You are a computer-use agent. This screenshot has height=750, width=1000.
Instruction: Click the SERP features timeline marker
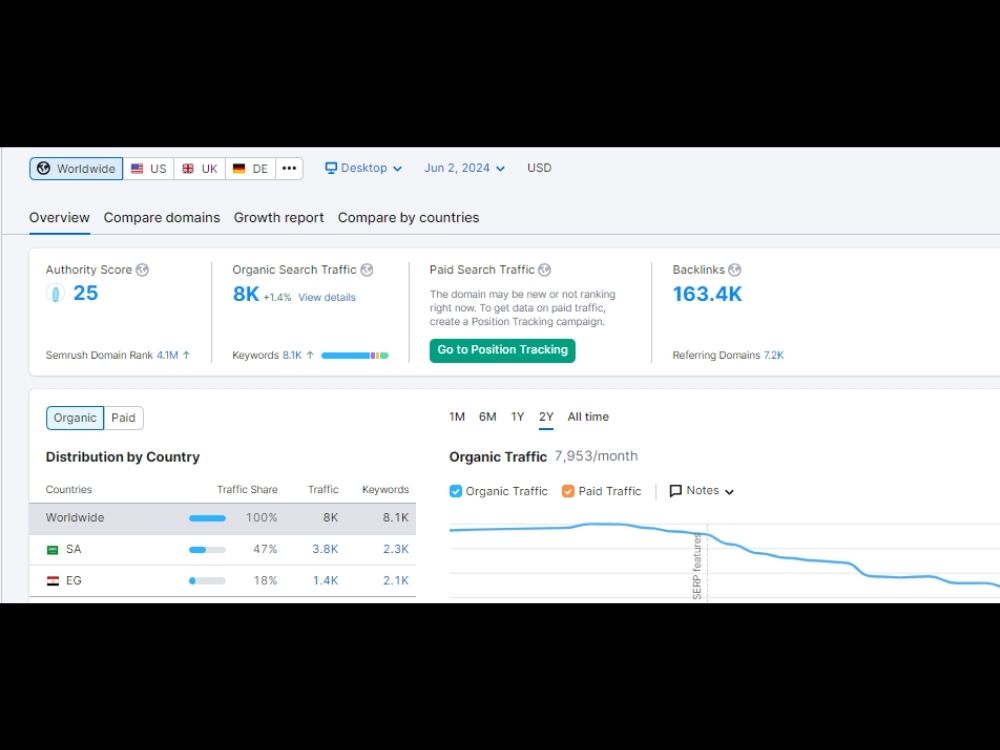coord(697,566)
